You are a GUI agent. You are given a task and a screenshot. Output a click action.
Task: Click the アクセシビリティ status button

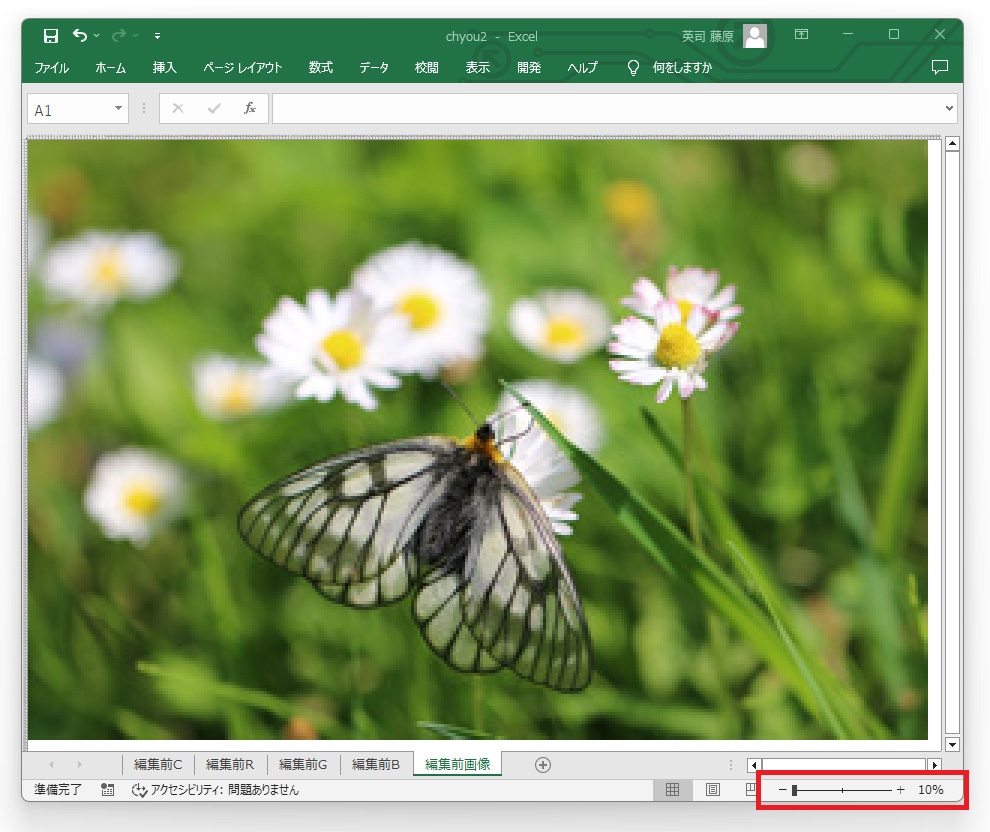point(215,790)
